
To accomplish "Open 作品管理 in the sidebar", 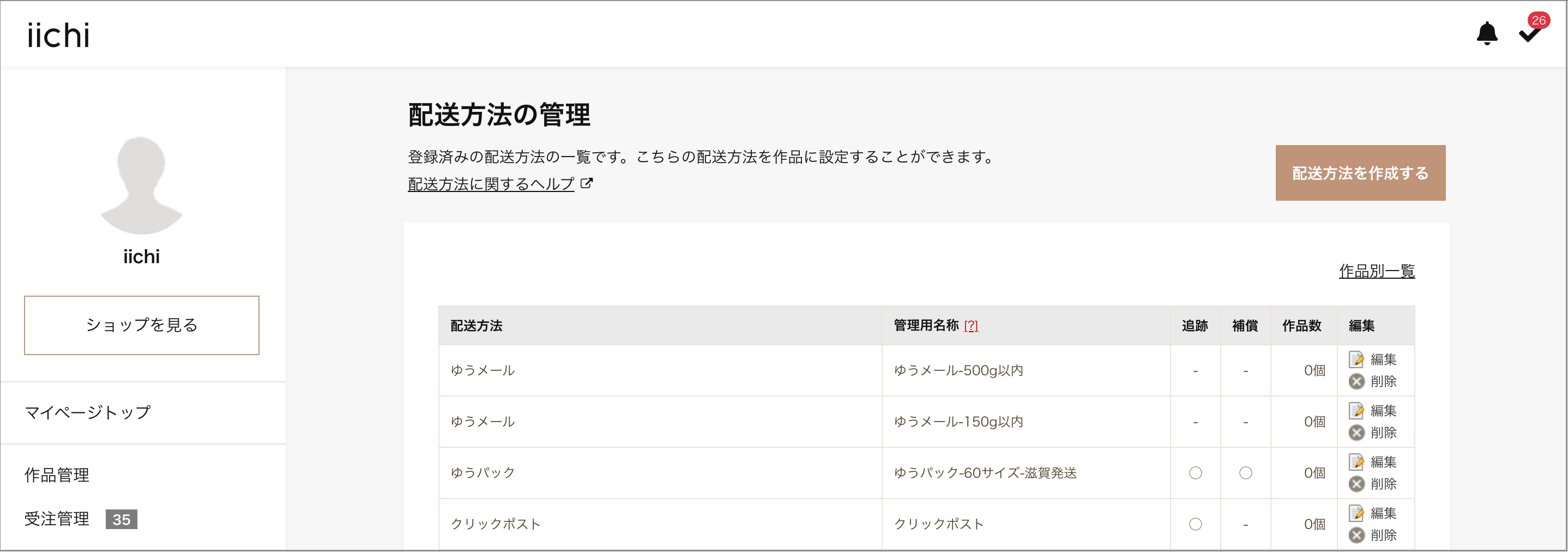I will click(x=57, y=475).
